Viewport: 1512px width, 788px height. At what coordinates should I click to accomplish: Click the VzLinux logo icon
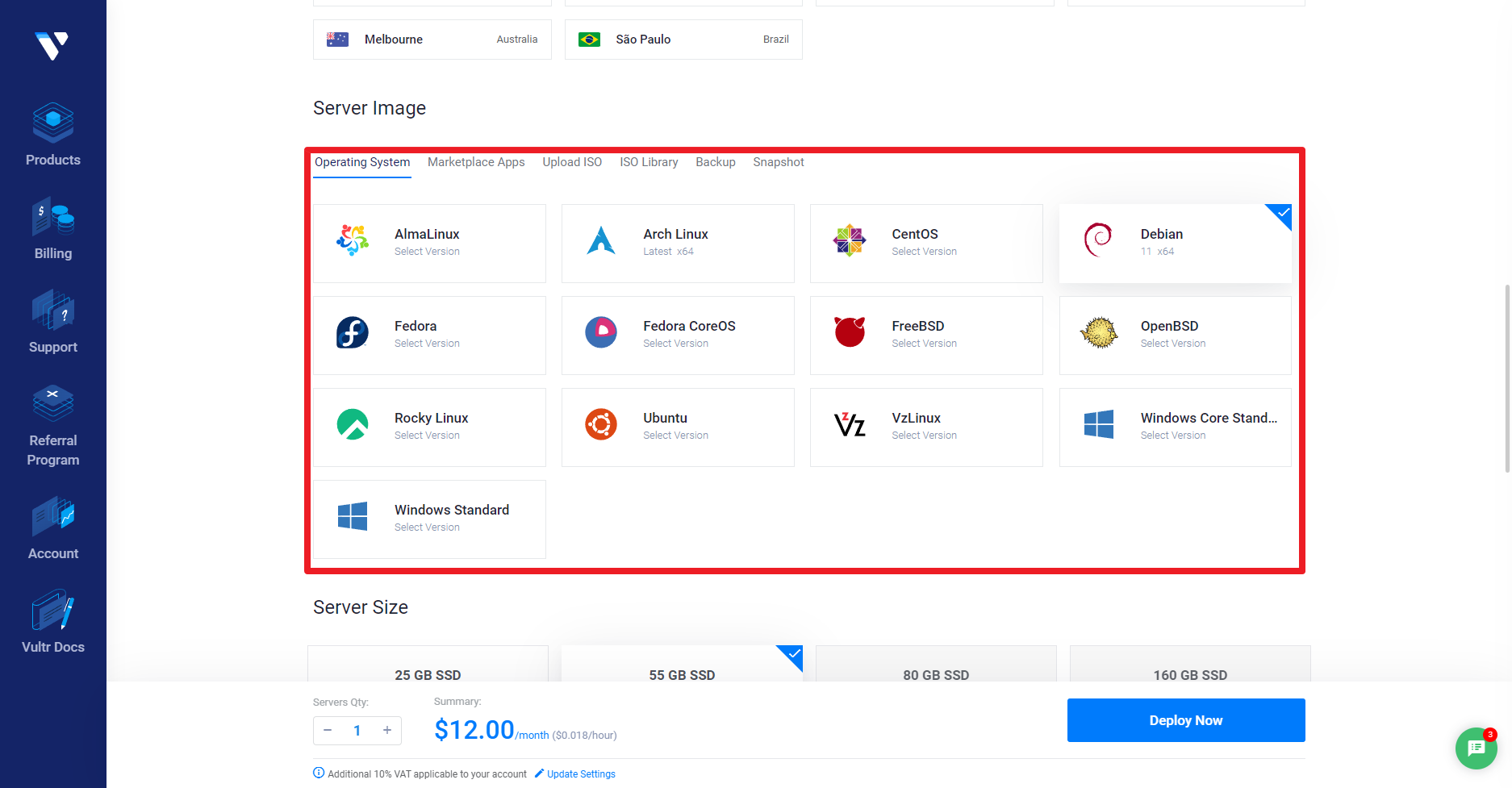click(x=850, y=424)
